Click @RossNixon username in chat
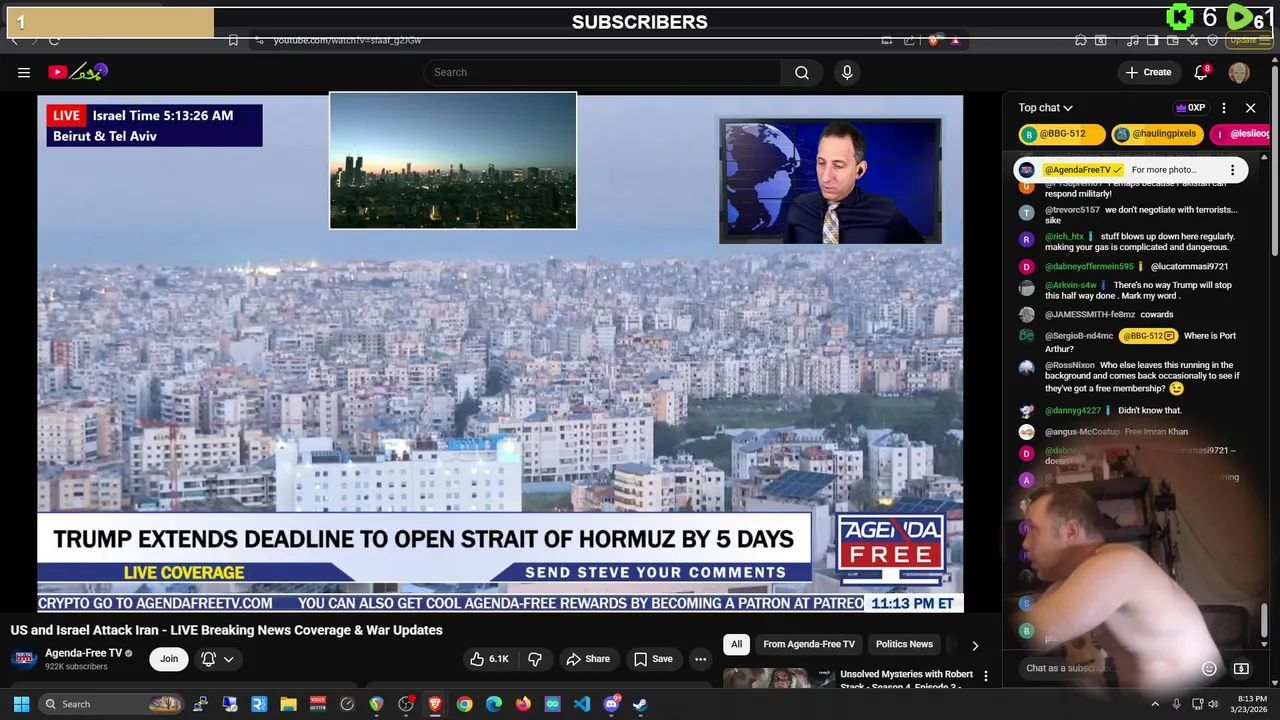1280x720 pixels. tap(1069, 365)
